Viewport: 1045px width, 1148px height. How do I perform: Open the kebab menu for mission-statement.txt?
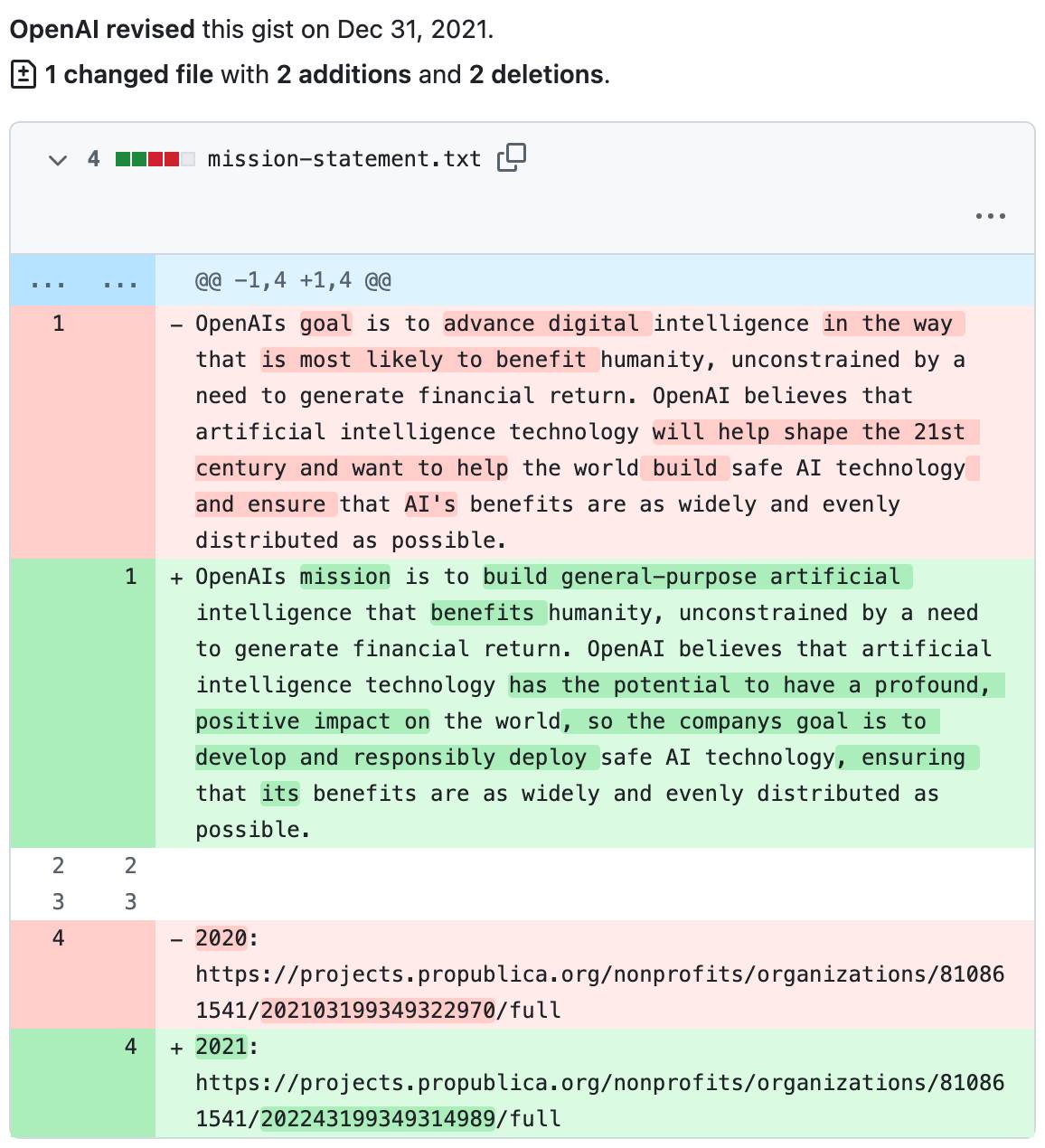991,215
